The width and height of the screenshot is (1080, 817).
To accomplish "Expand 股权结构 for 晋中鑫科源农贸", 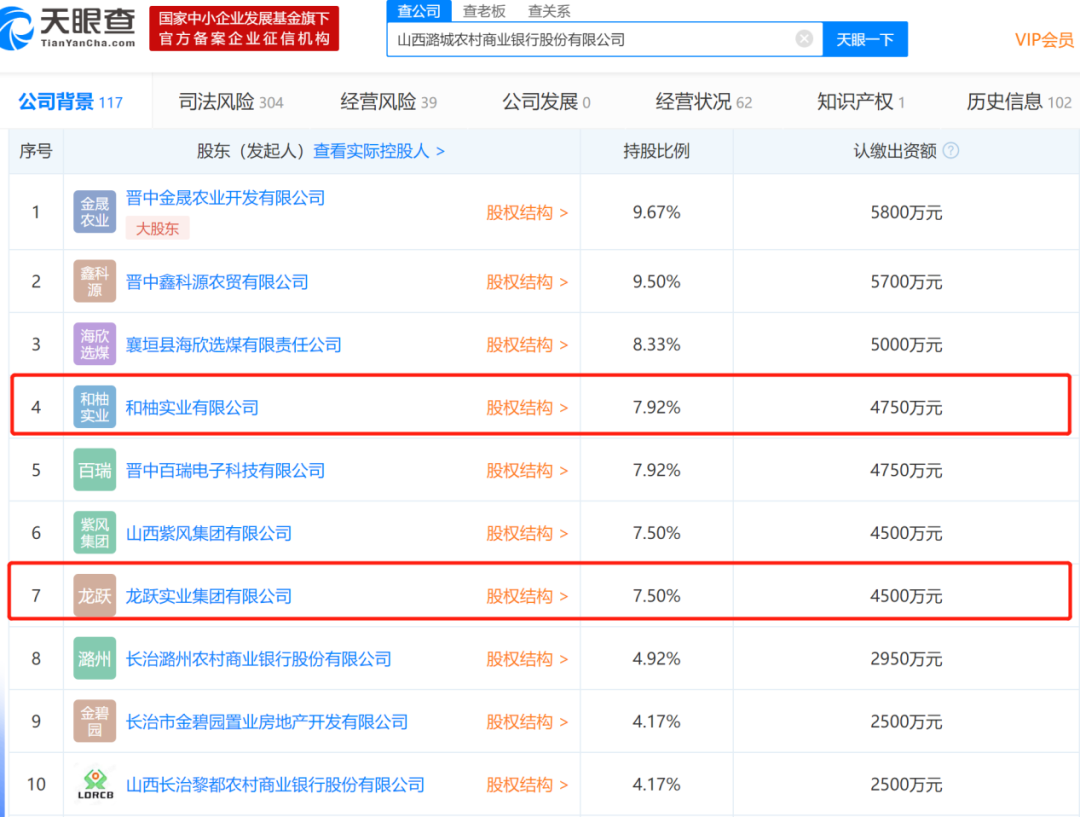I will (x=528, y=282).
